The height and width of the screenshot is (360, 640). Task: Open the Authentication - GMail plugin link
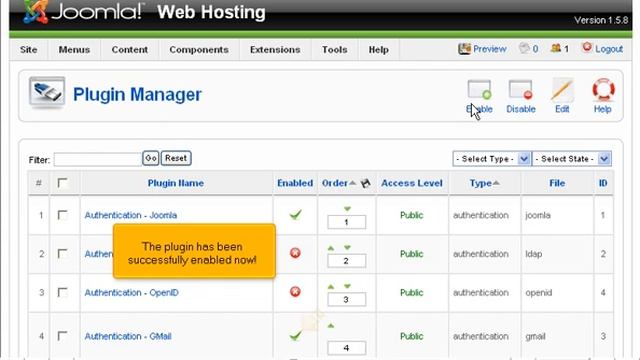128,336
